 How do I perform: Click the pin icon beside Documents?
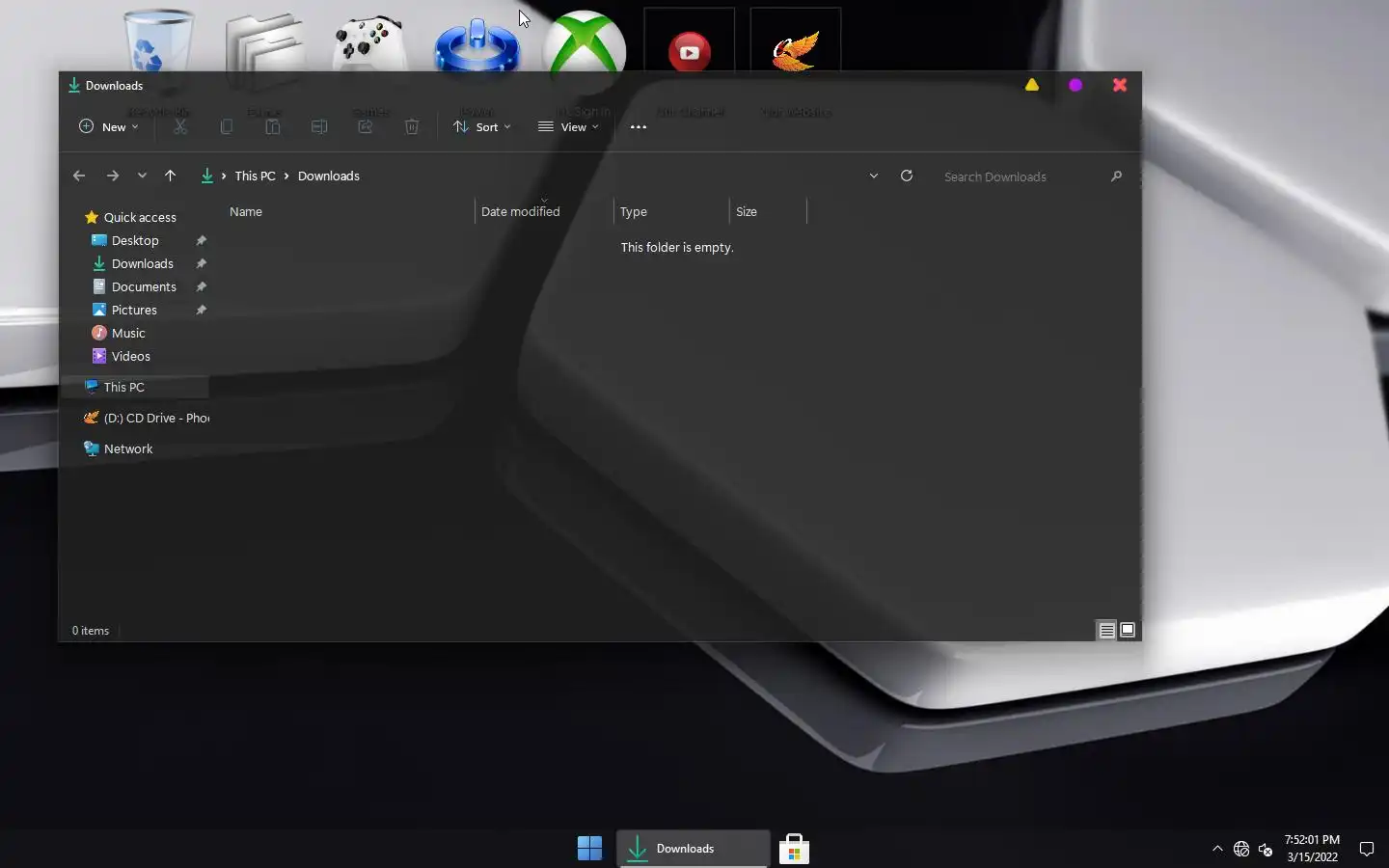201,286
